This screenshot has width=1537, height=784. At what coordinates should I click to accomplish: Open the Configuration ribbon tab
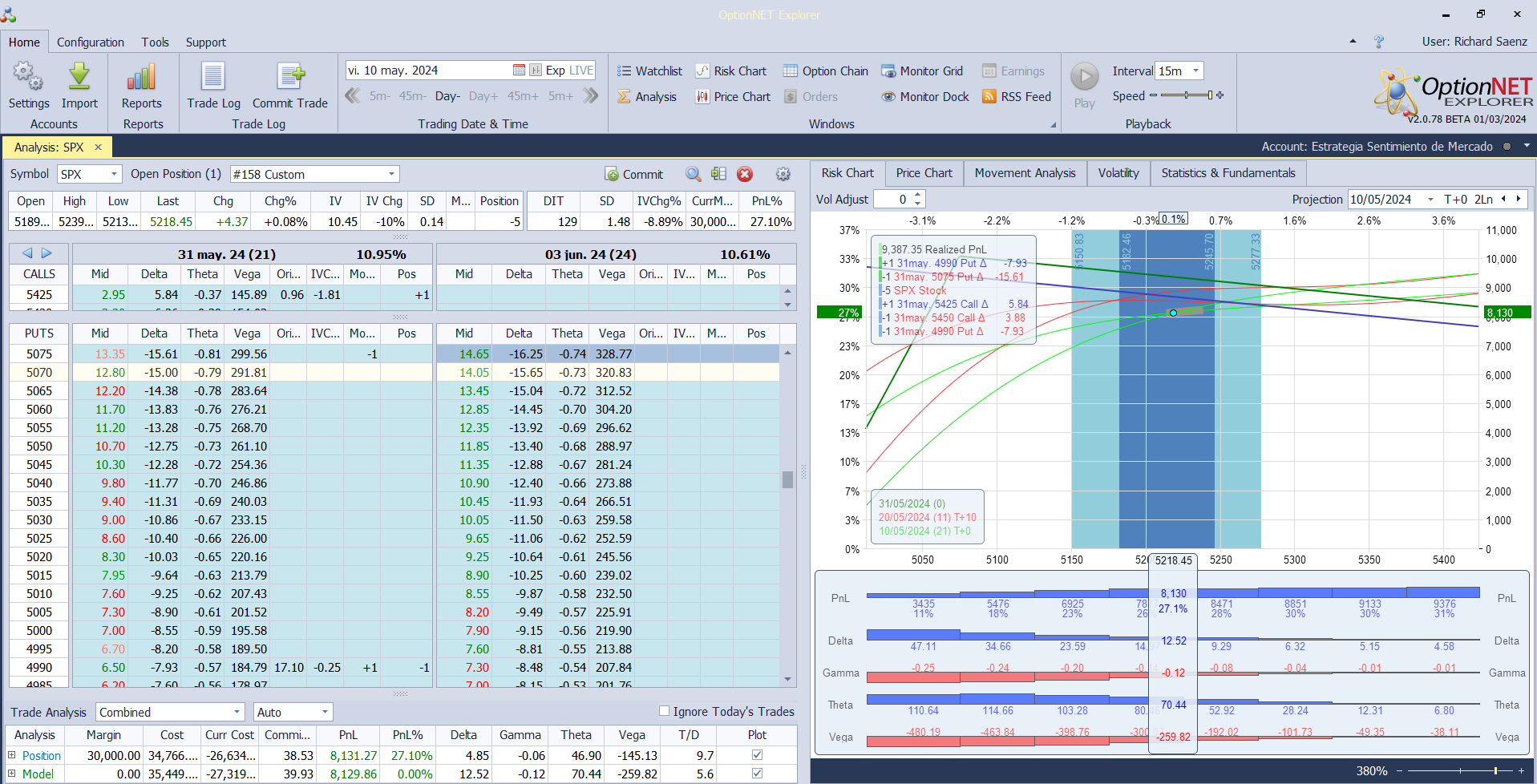click(x=91, y=42)
